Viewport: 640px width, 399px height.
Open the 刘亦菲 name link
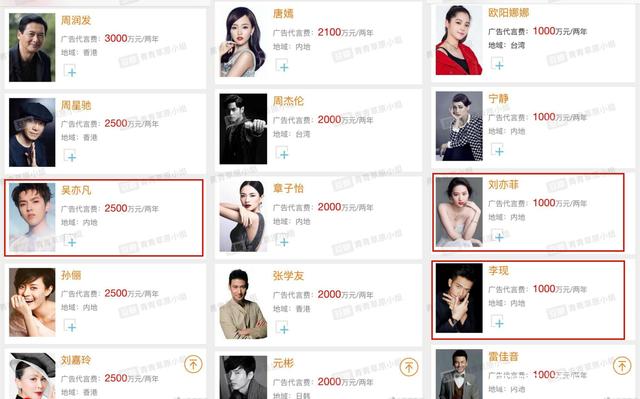[x=503, y=185]
